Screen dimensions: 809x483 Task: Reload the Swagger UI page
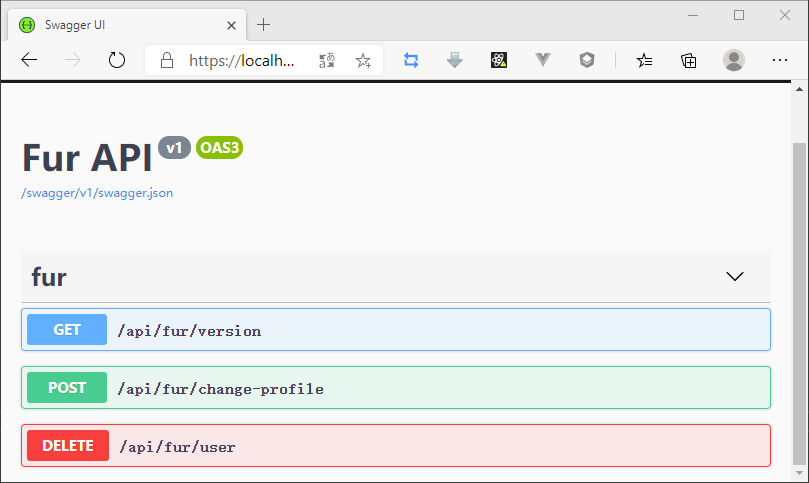(x=117, y=60)
